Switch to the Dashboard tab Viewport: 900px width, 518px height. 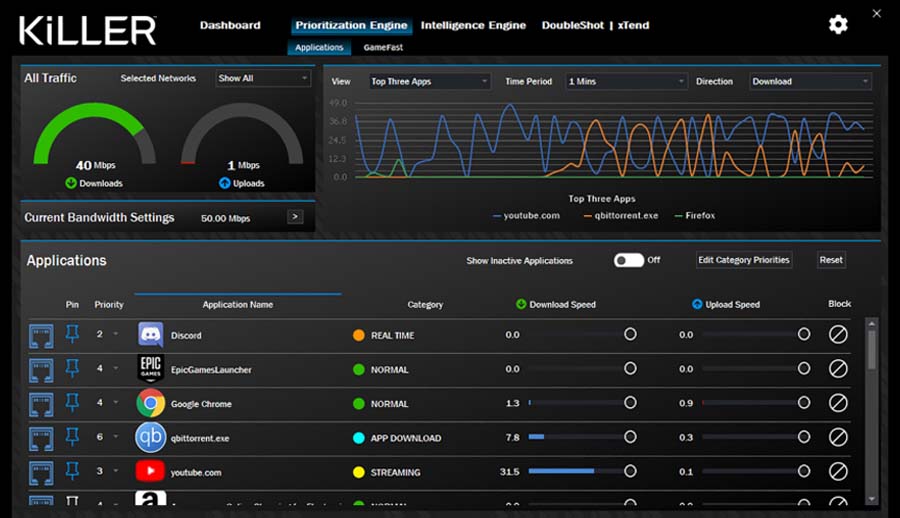tap(230, 25)
